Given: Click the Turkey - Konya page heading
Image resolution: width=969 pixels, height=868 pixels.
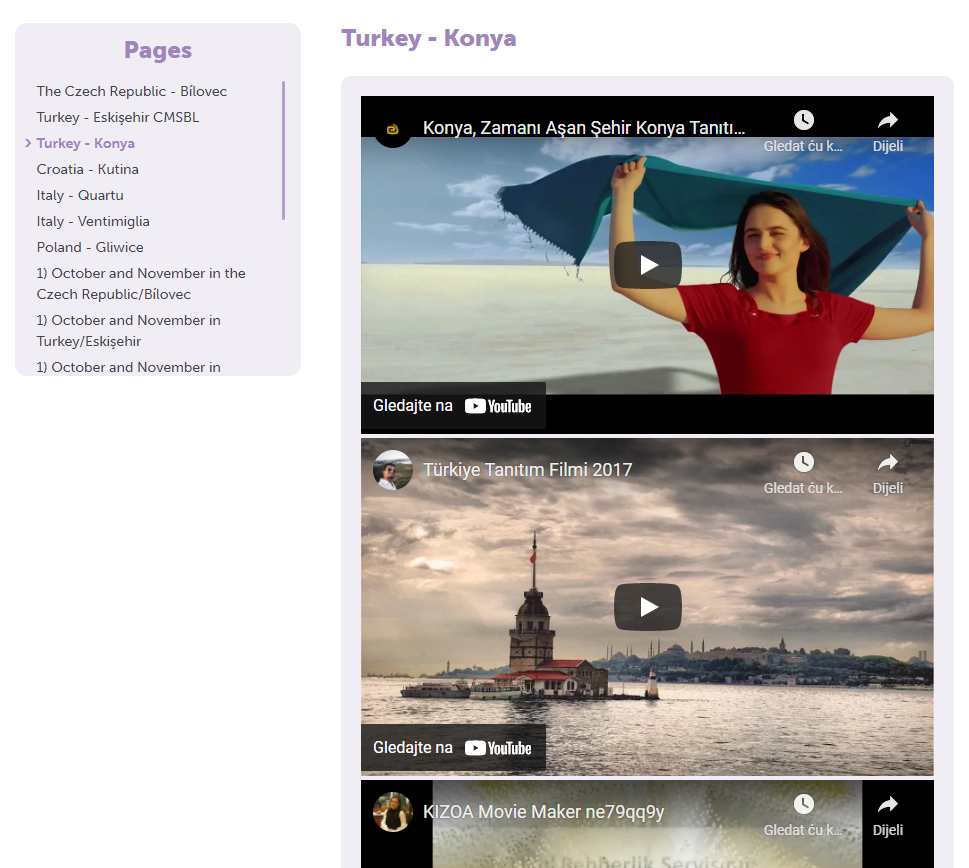Looking at the screenshot, I should 428,38.
